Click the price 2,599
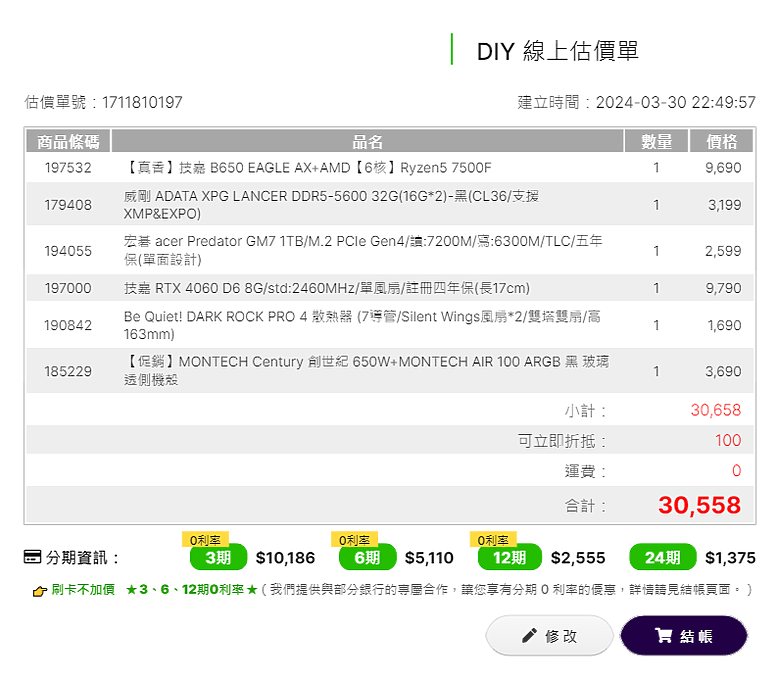780x680 pixels. coord(723,251)
